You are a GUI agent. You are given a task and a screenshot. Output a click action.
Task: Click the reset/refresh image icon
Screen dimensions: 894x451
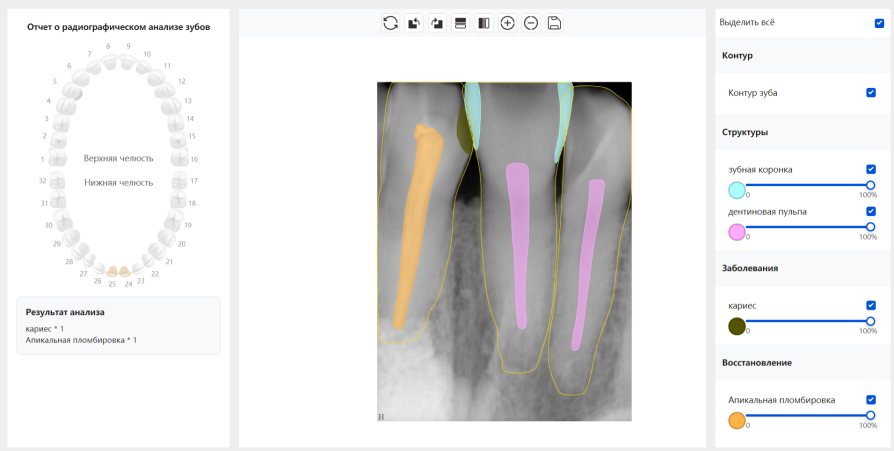tap(390, 23)
